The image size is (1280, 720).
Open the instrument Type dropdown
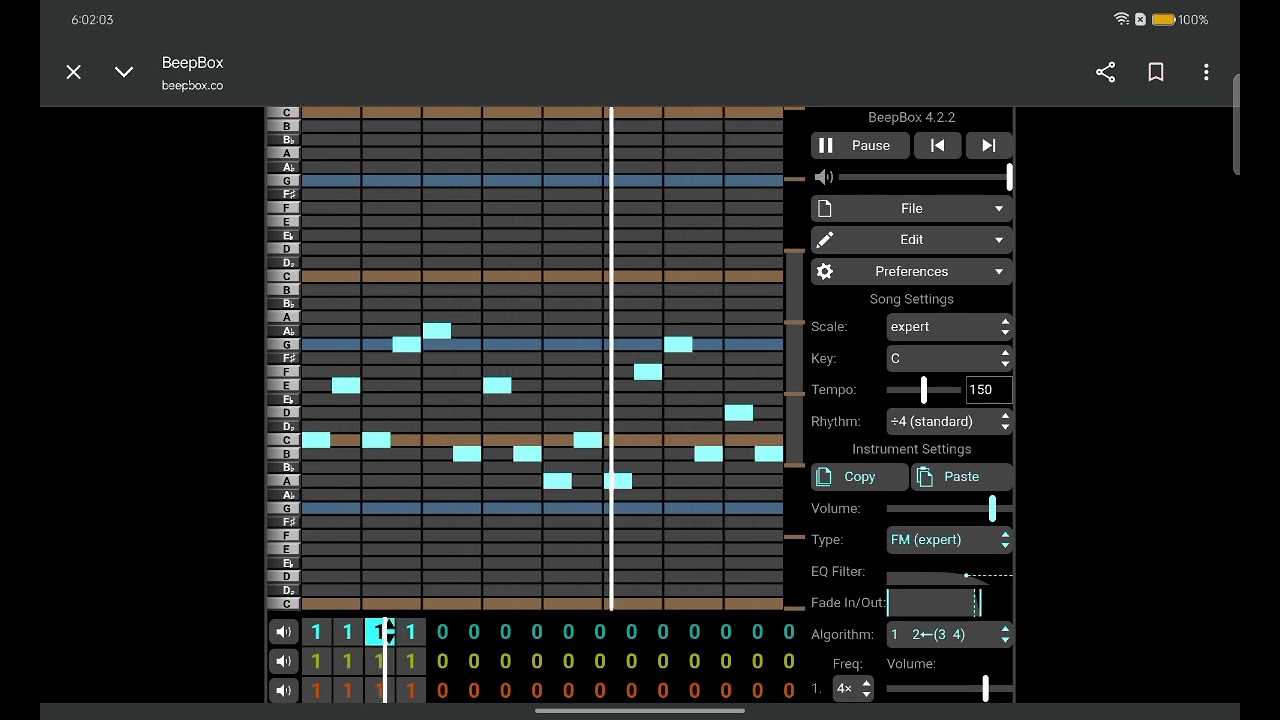point(949,540)
